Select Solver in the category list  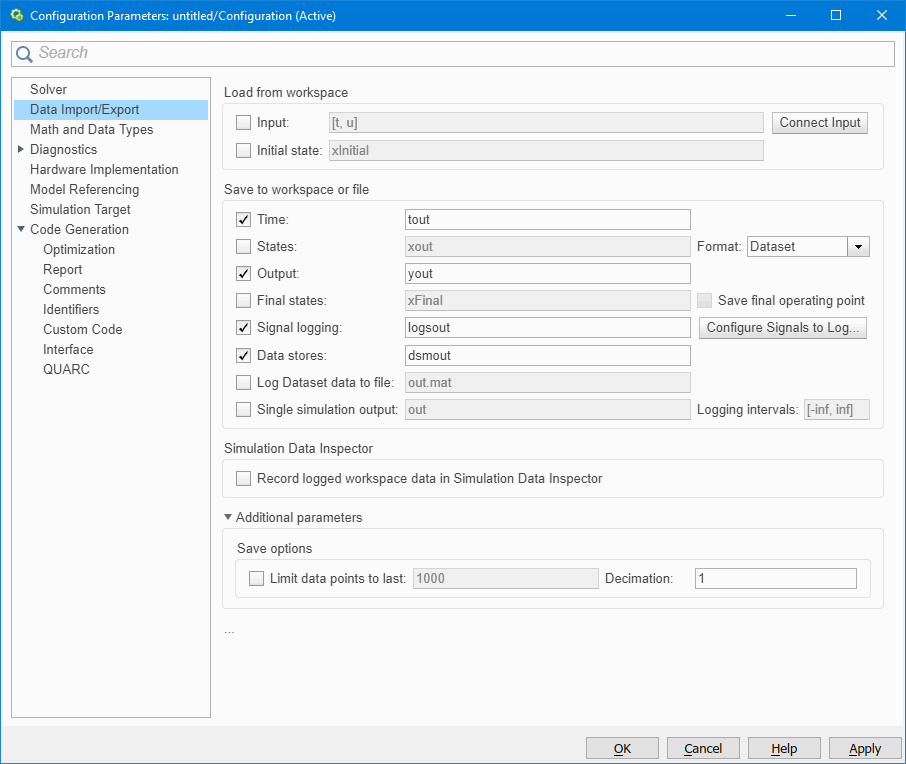click(48, 90)
